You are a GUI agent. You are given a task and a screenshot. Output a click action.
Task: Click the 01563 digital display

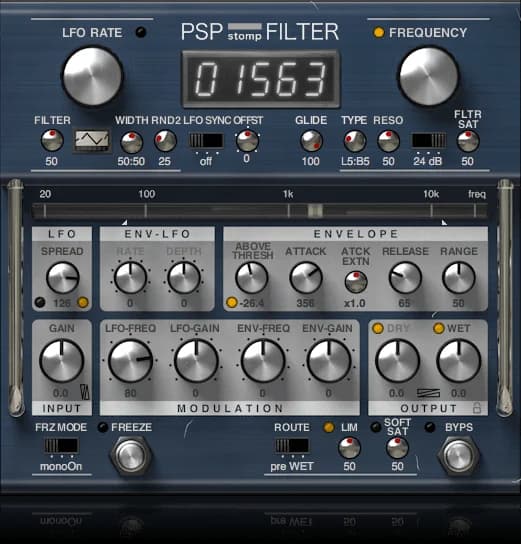[260, 78]
